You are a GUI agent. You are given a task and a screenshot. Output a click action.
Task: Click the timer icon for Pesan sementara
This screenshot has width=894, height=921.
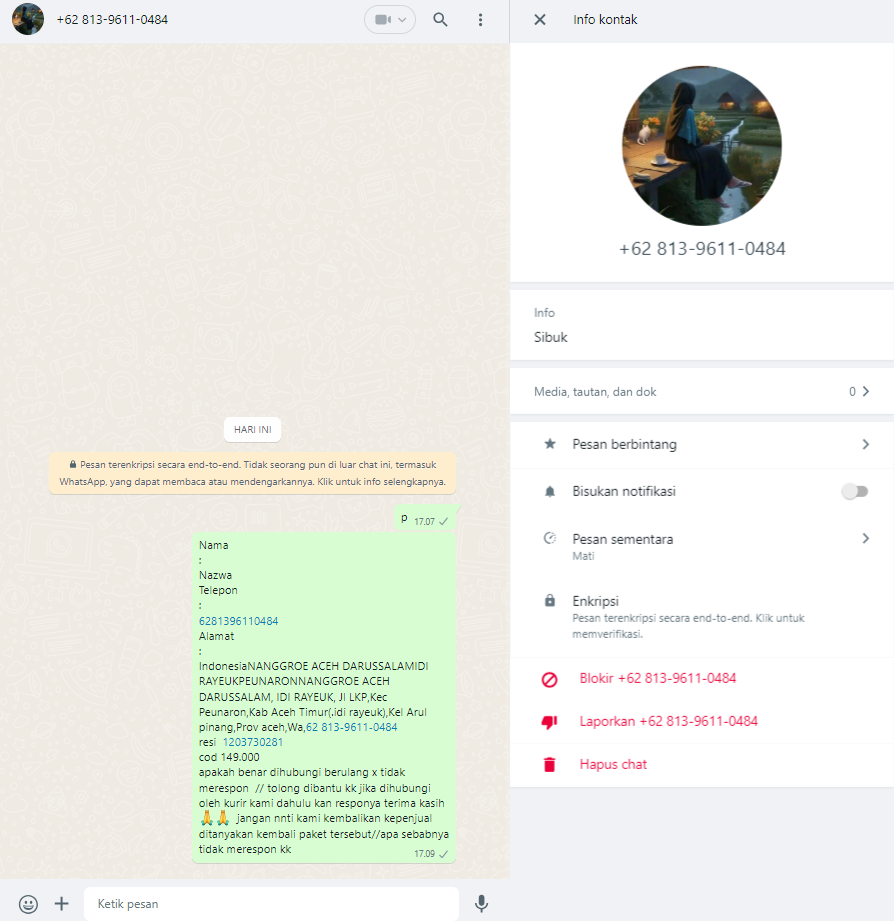coord(550,538)
